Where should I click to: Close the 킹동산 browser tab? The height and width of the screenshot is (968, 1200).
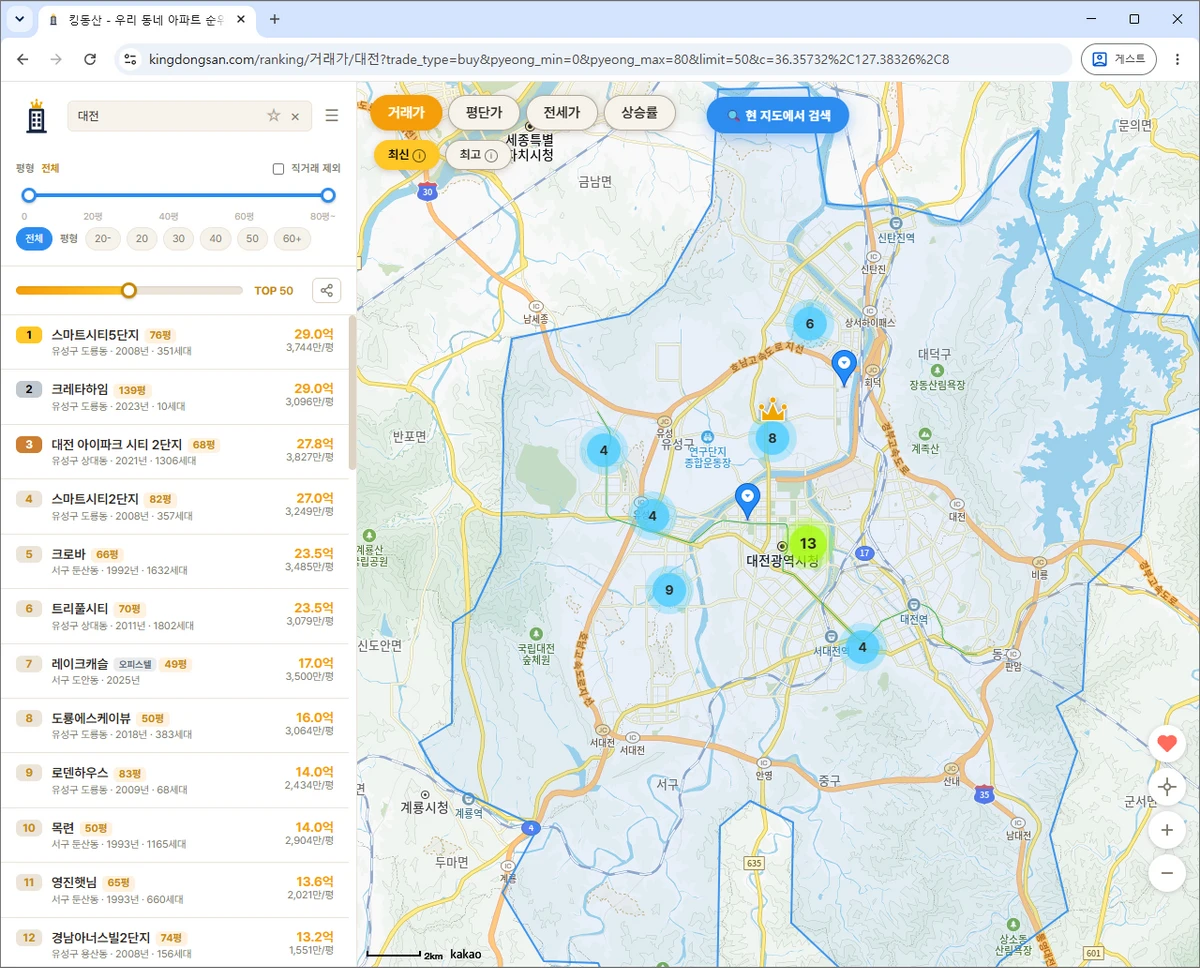pyautogui.click(x=242, y=19)
